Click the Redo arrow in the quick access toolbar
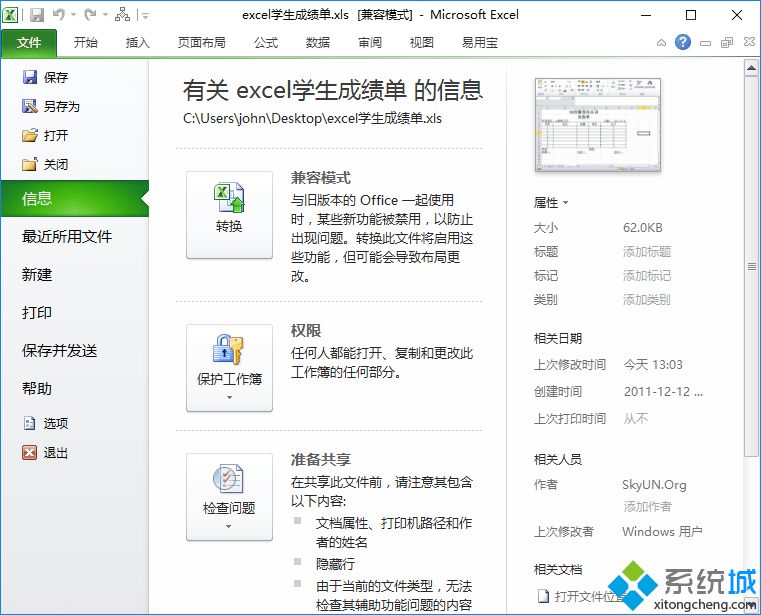 90,15
